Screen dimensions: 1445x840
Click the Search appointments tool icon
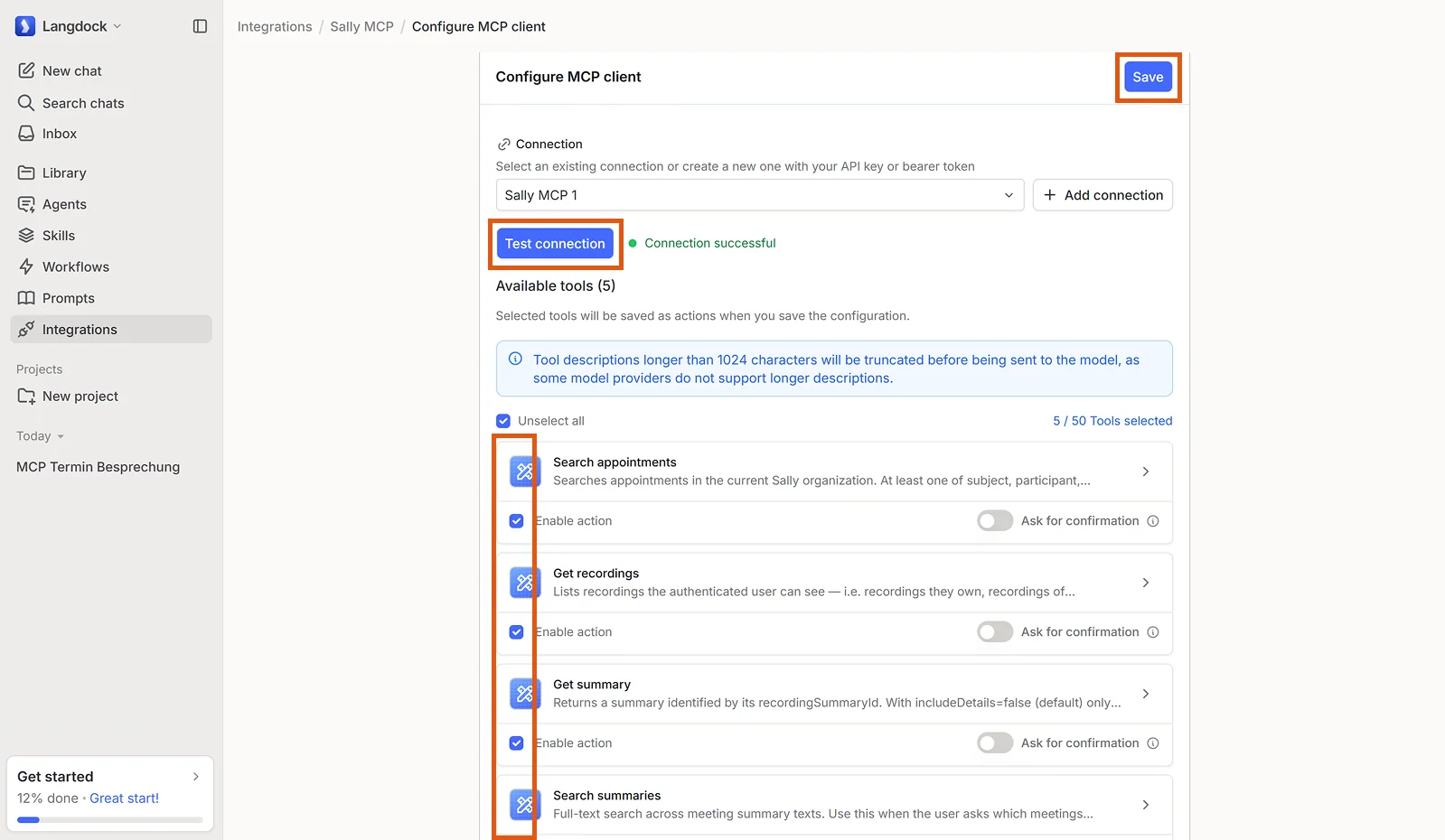click(524, 471)
